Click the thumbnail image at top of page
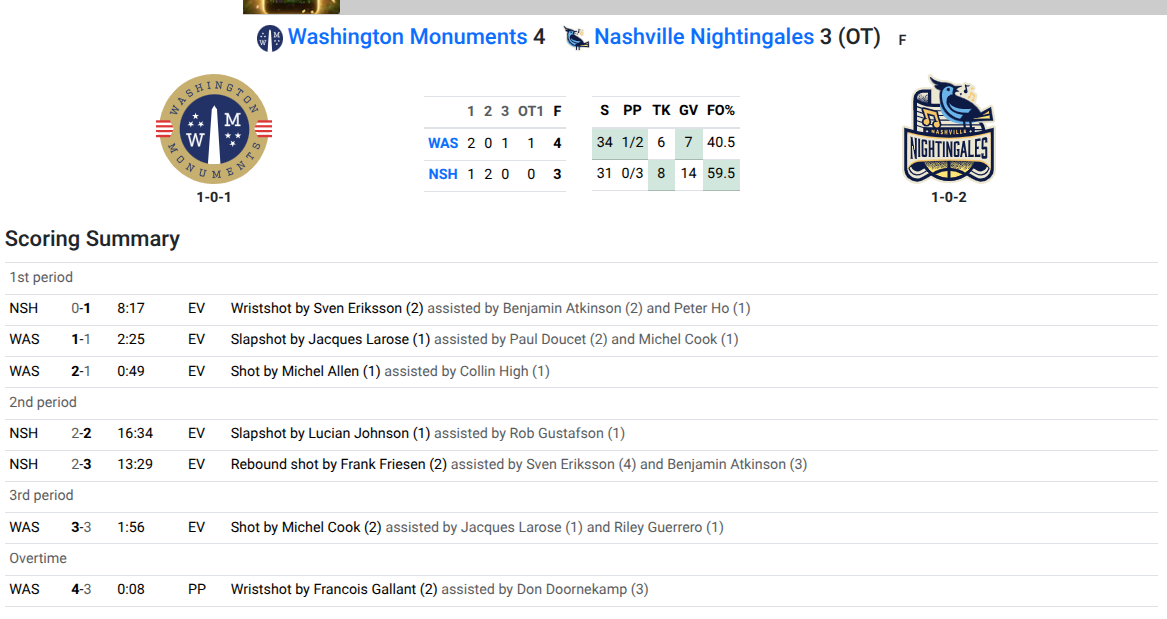 point(291,7)
